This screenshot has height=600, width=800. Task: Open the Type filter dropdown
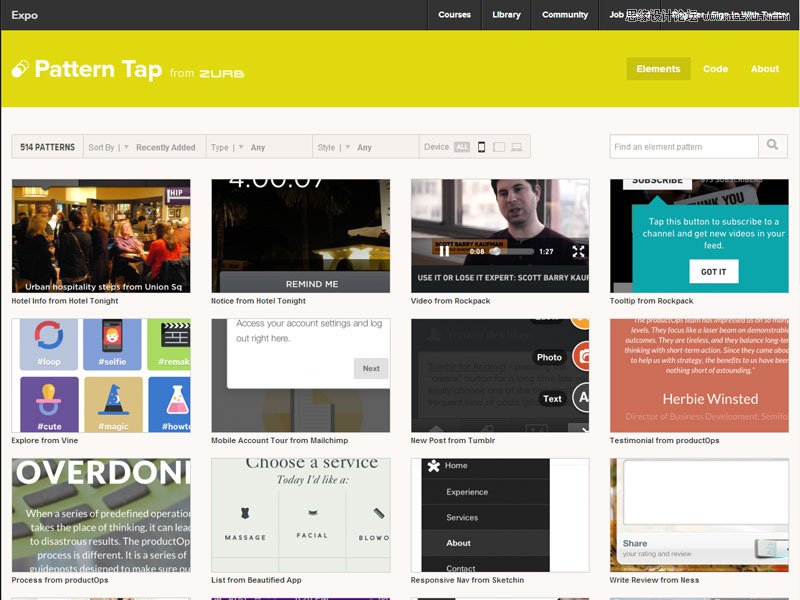click(259, 147)
